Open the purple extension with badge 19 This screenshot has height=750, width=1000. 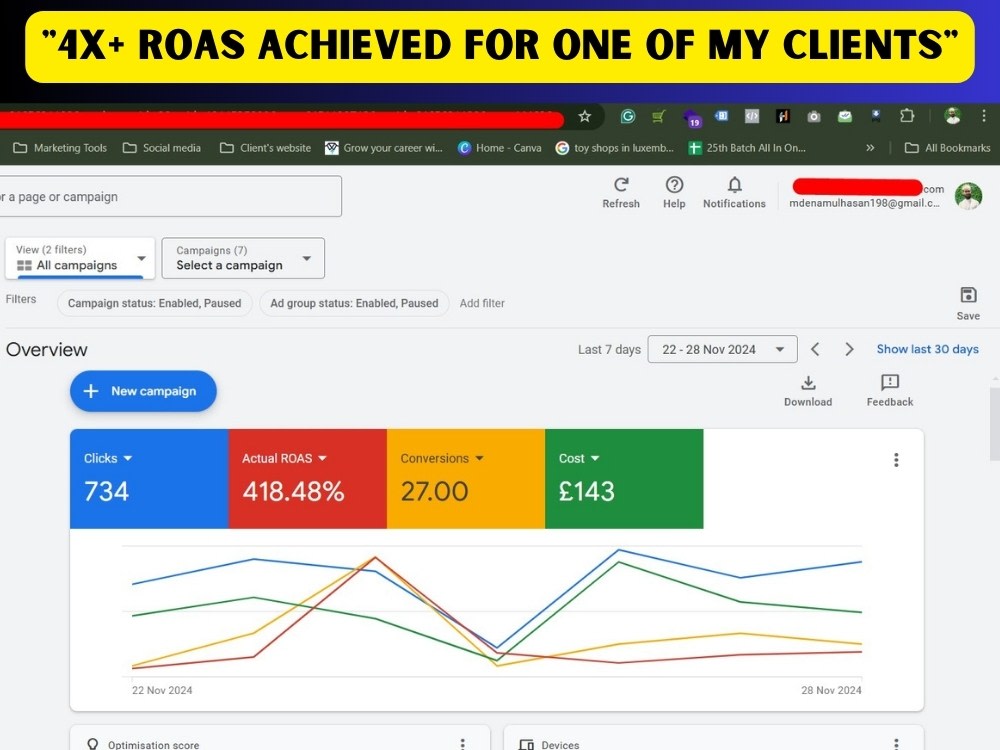point(691,118)
